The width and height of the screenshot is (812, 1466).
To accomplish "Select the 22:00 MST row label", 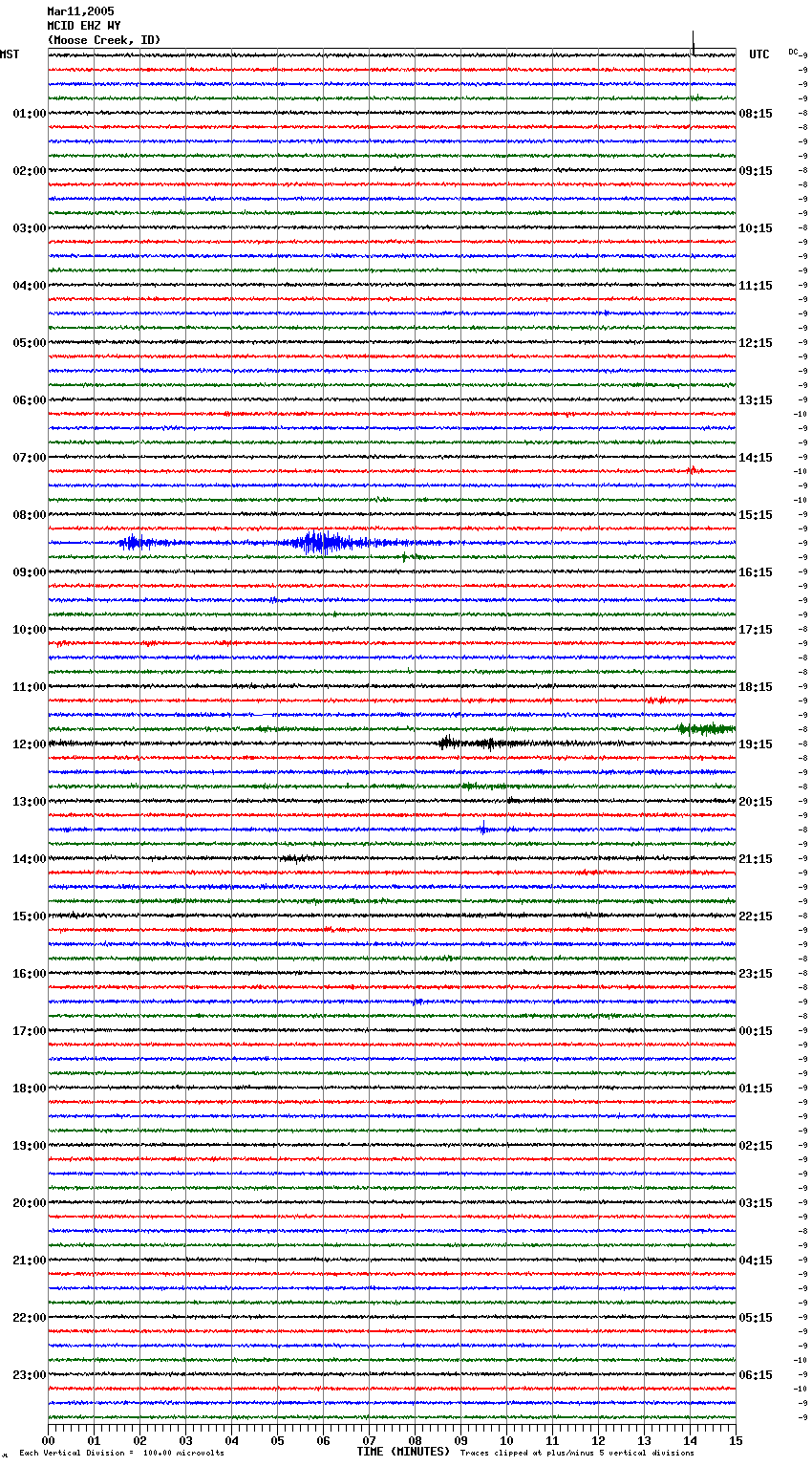I will [x=30, y=1318].
